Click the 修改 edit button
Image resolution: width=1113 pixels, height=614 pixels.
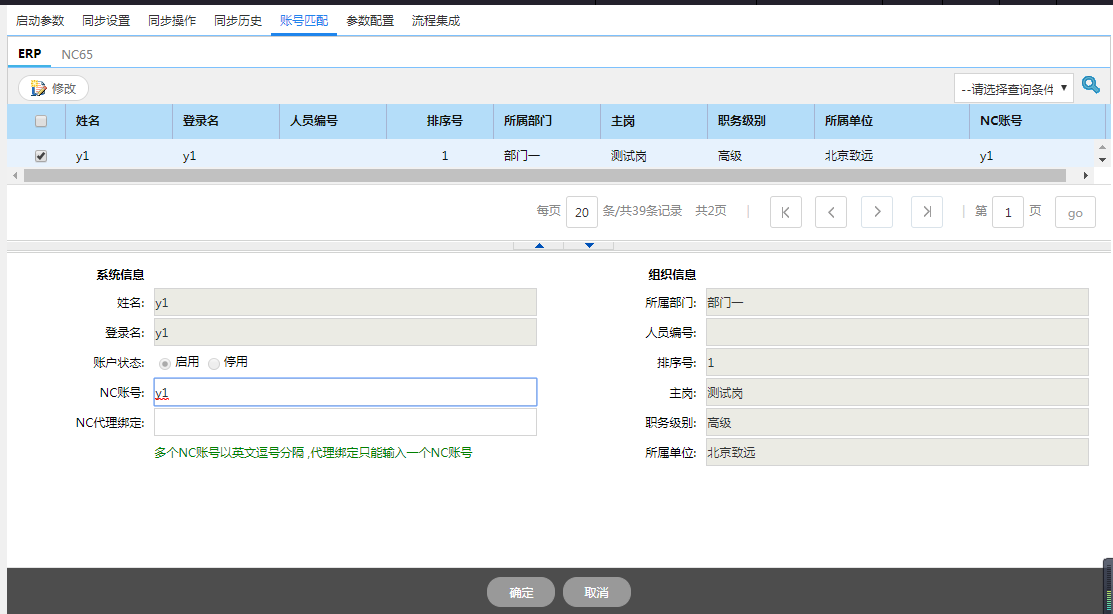click(54, 88)
